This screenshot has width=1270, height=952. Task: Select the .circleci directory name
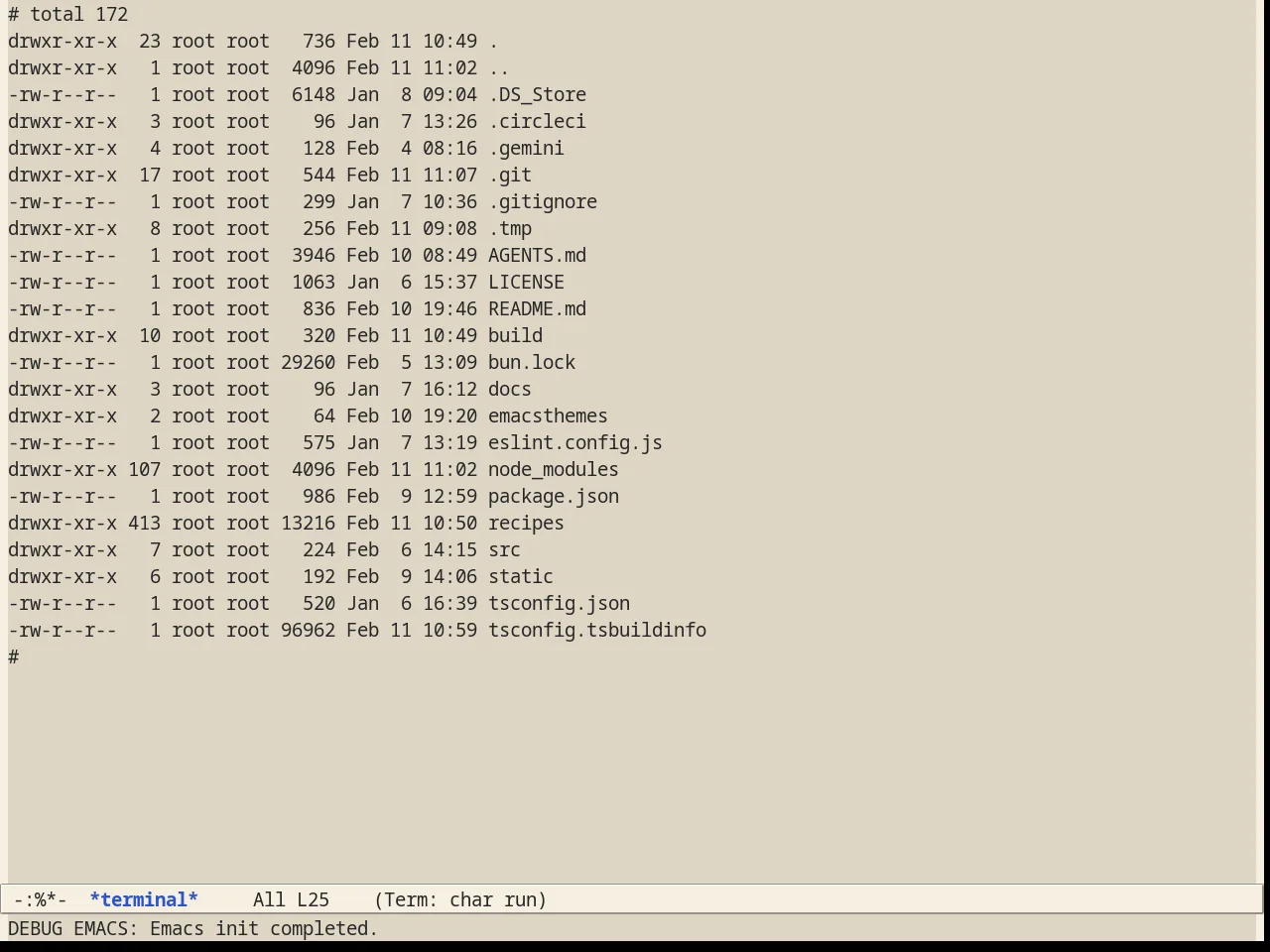pos(537,121)
